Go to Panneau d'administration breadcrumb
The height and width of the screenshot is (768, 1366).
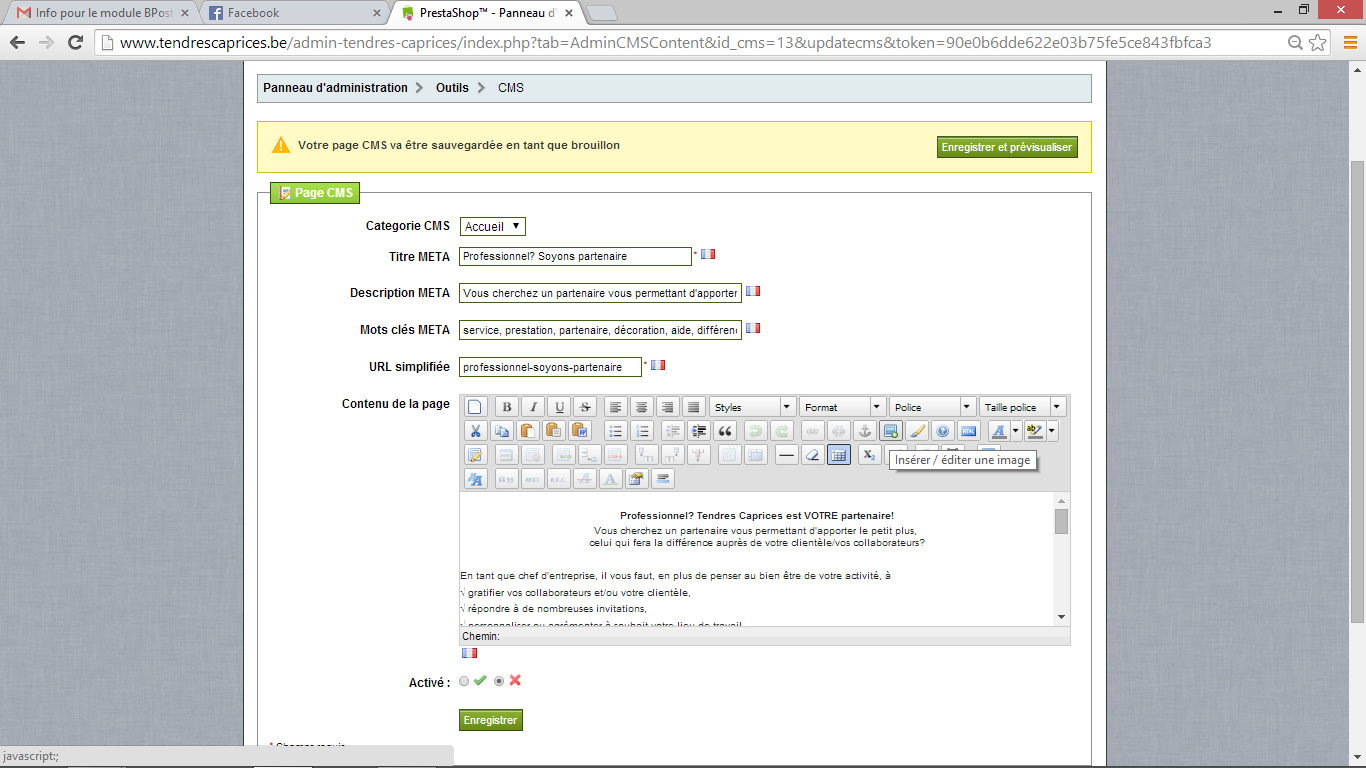point(336,88)
